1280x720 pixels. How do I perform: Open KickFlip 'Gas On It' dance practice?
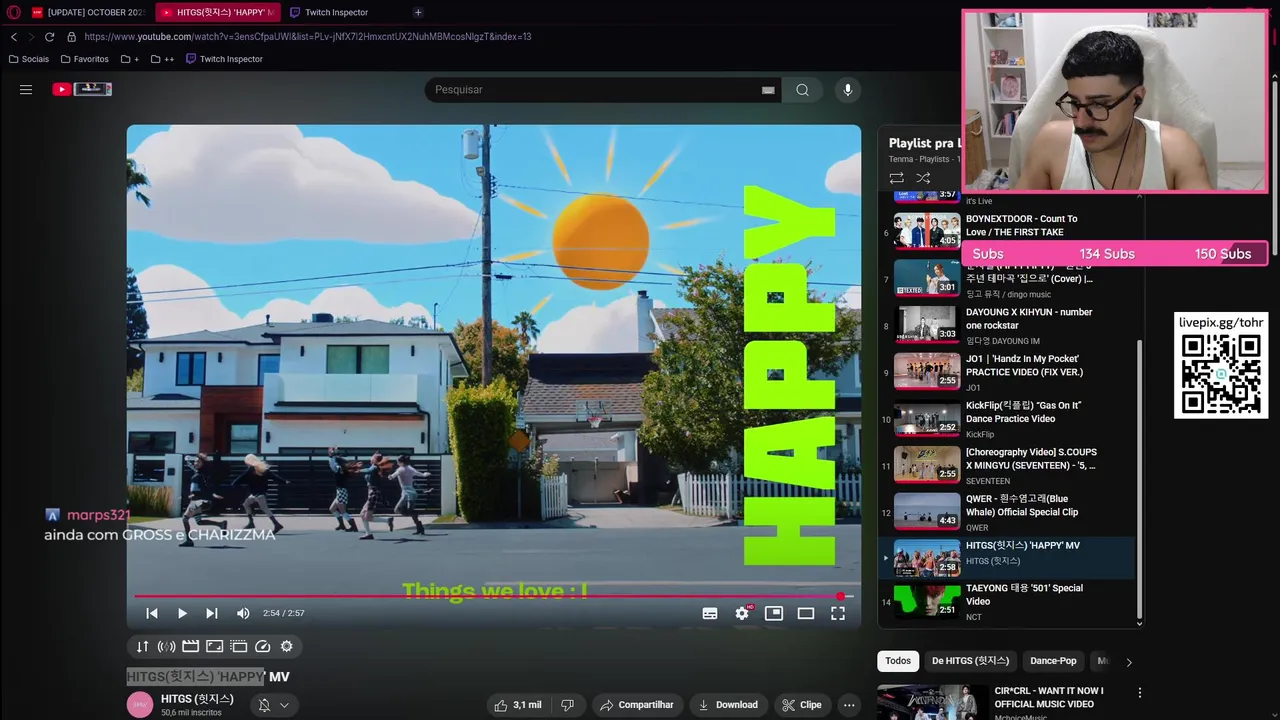(1007, 418)
